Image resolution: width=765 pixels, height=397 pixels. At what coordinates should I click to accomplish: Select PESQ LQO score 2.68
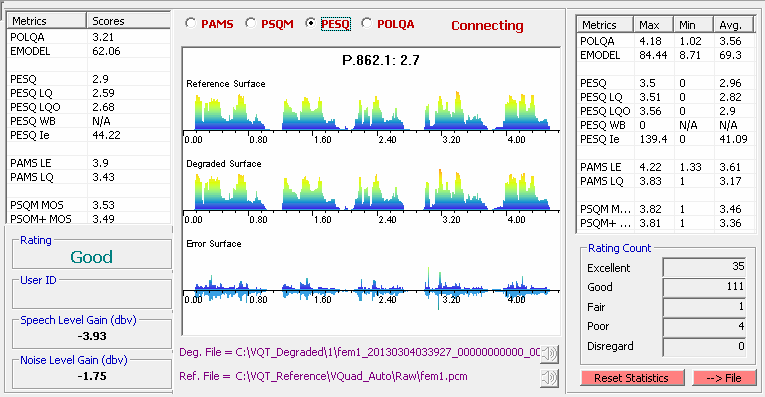tap(103, 107)
